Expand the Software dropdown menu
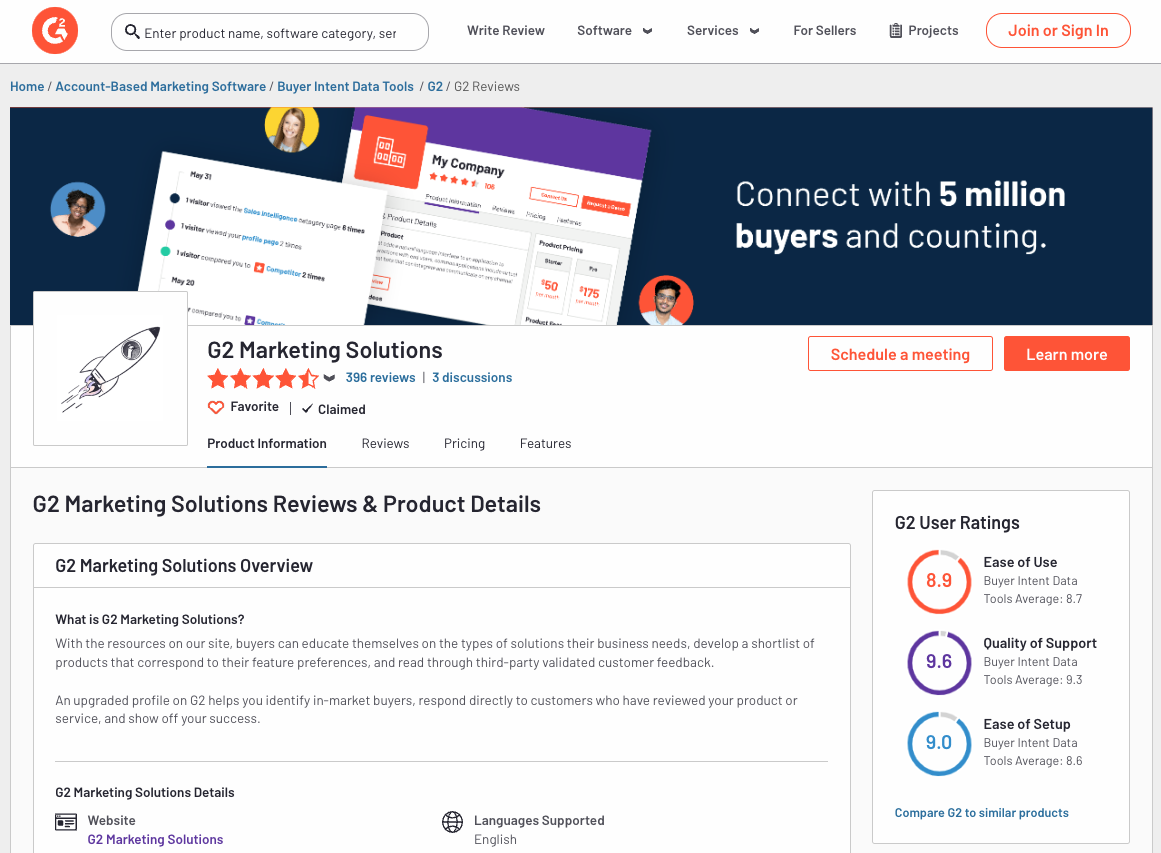 point(614,31)
